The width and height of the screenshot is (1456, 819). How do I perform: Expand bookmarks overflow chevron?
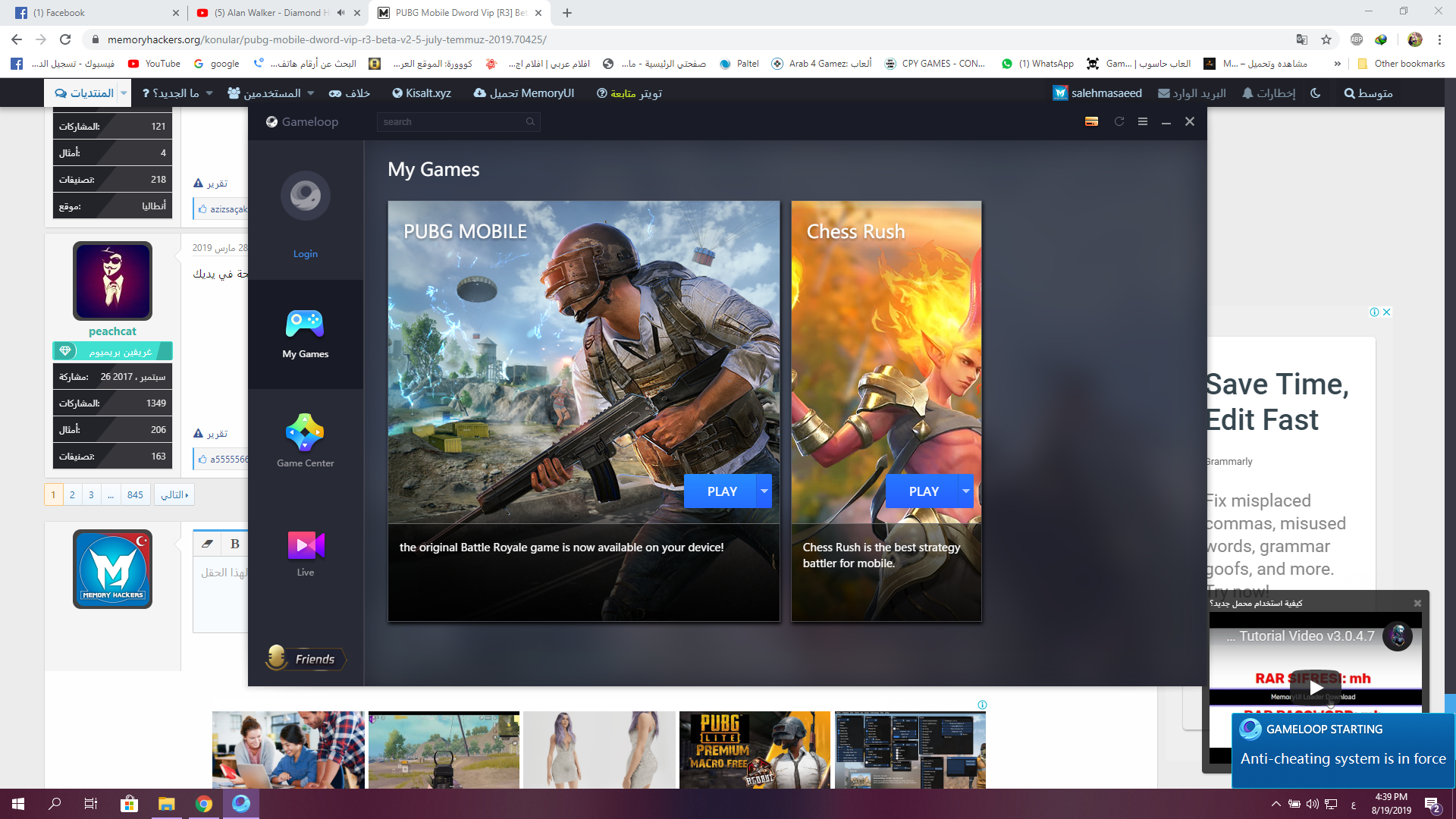coord(1338,64)
